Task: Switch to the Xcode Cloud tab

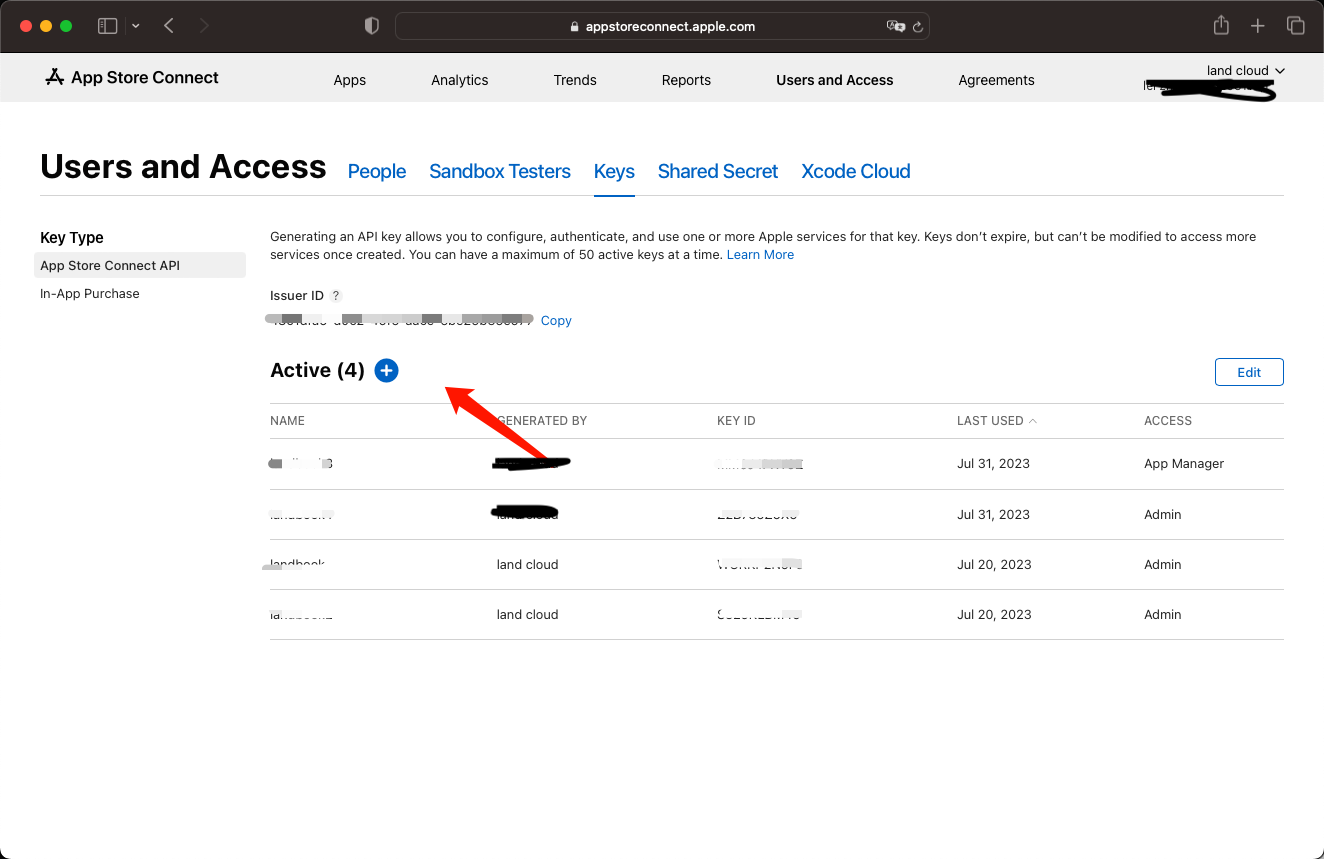Action: click(x=856, y=171)
